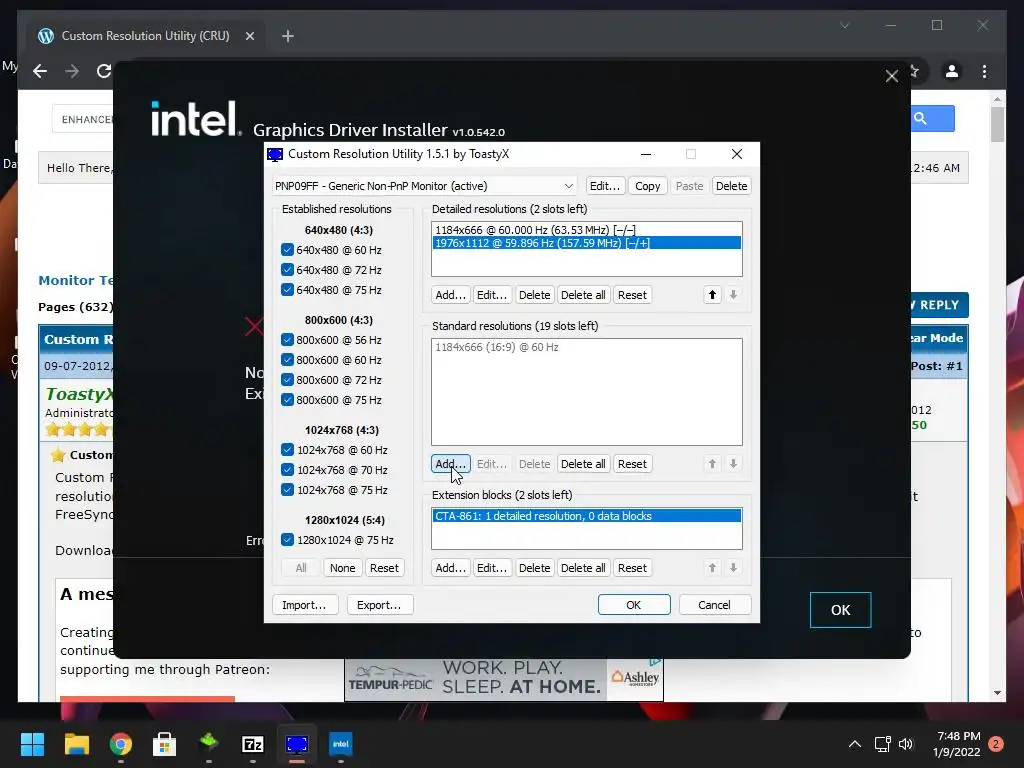1024x768 pixels.
Task: Select CRU monitor icon in taskbar
Action: coord(296,744)
